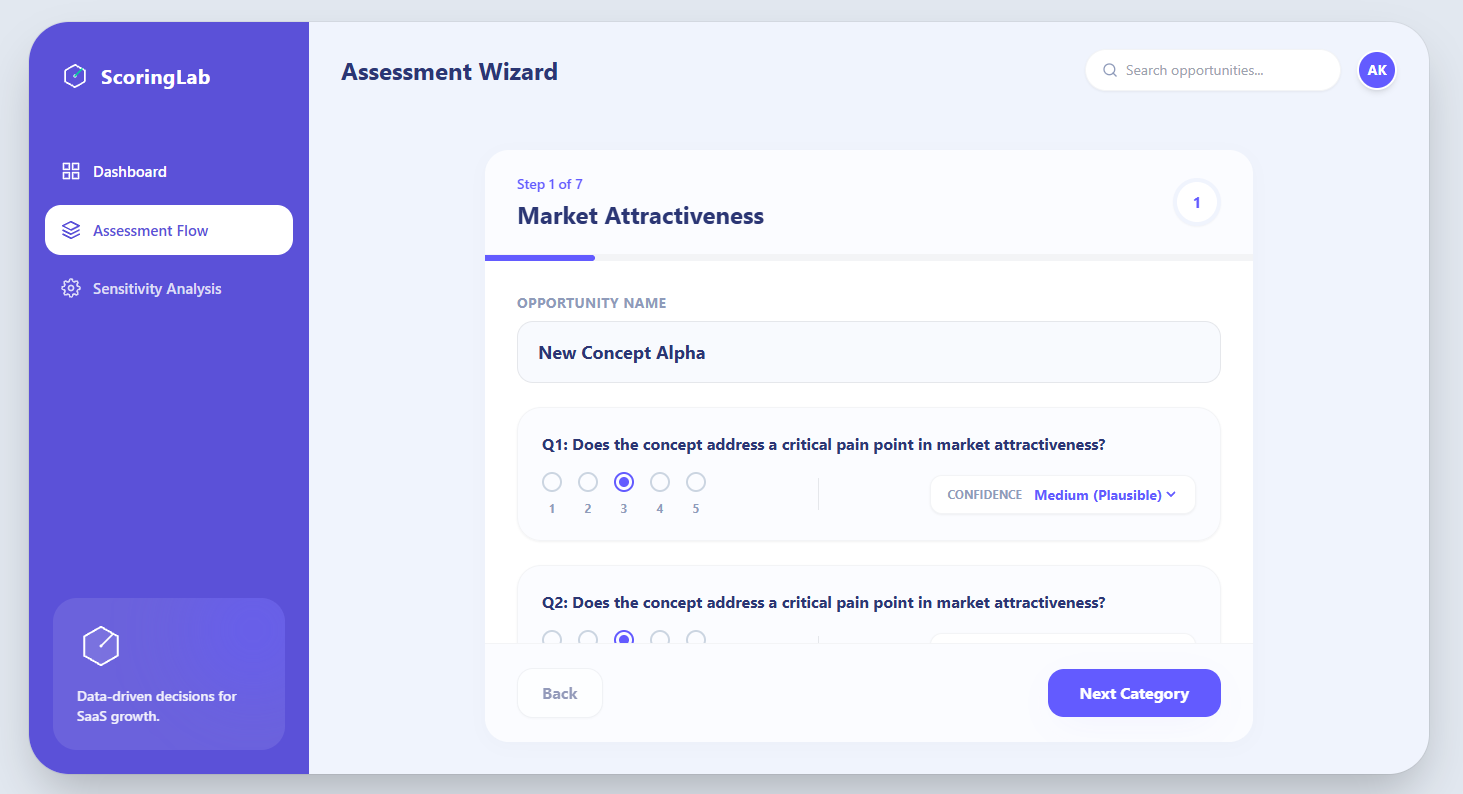The width and height of the screenshot is (1463, 794).
Task: Choose rating 4 for Q1
Action: (660, 482)
